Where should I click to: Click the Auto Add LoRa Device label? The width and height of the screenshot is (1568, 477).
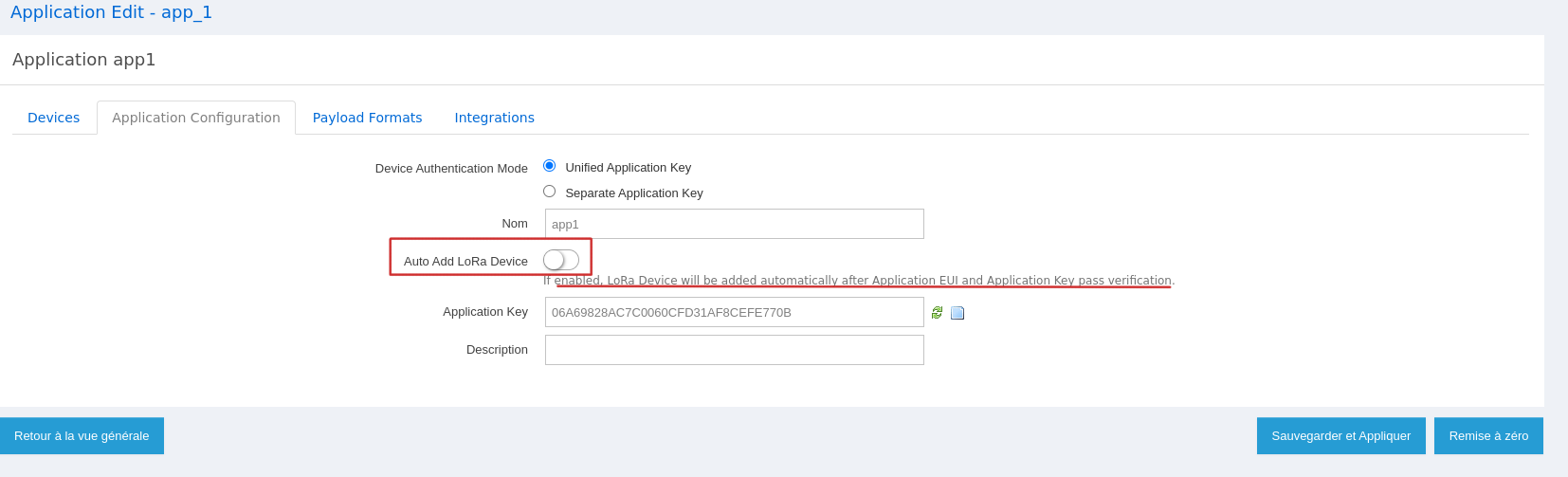(465, 262)
